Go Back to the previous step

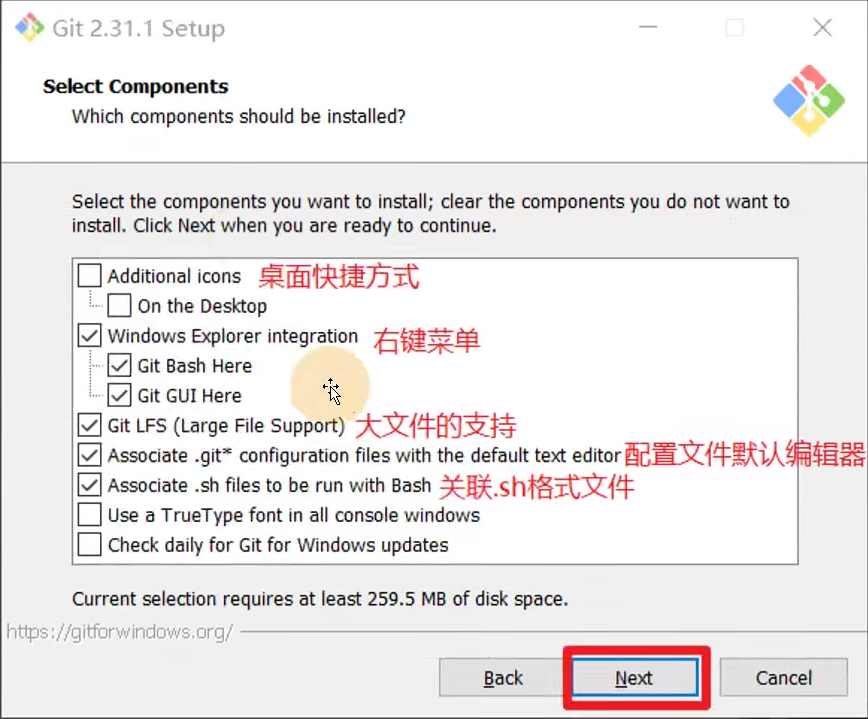(503, 677)
